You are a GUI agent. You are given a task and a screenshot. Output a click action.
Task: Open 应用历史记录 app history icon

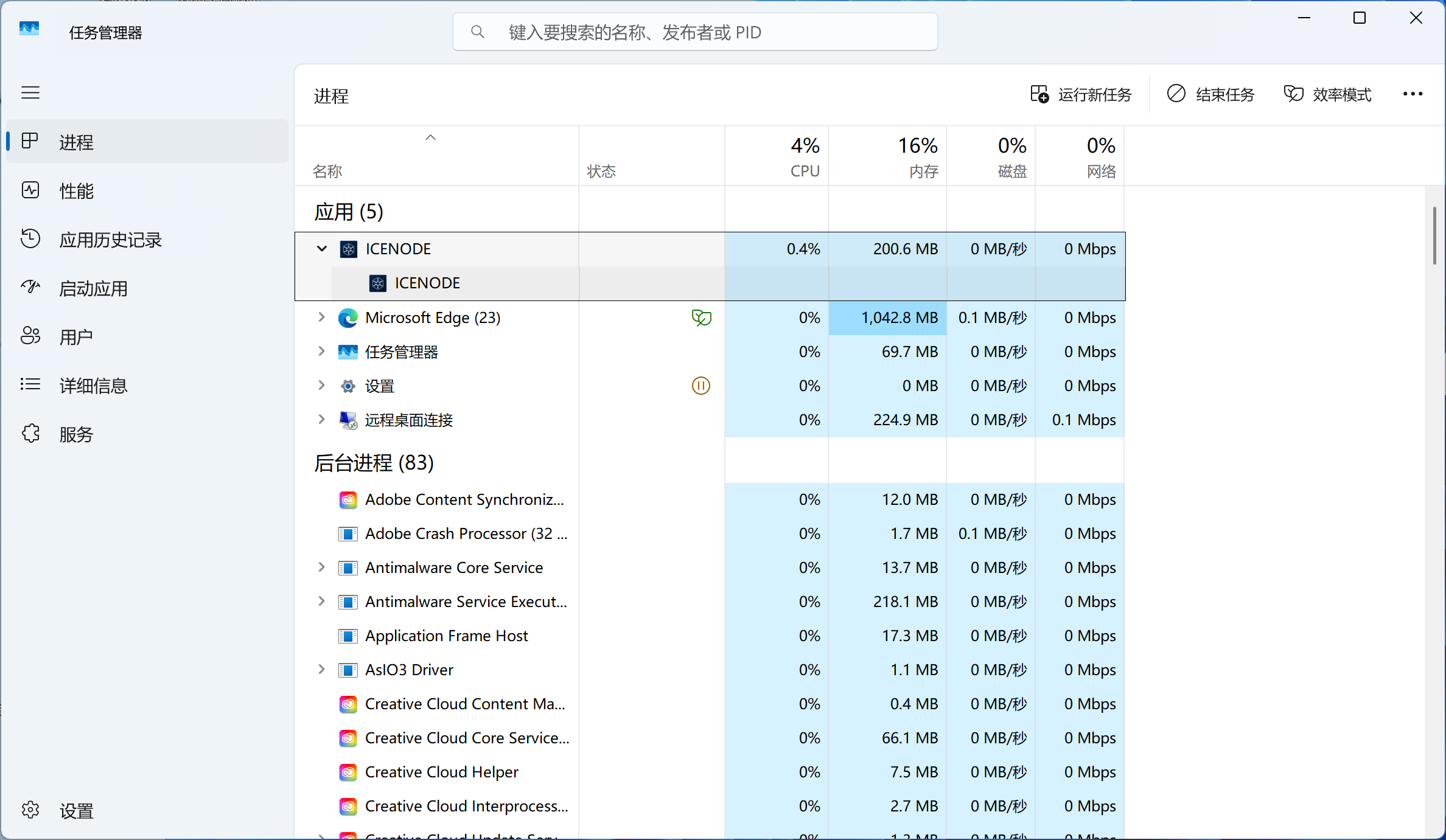30,238
